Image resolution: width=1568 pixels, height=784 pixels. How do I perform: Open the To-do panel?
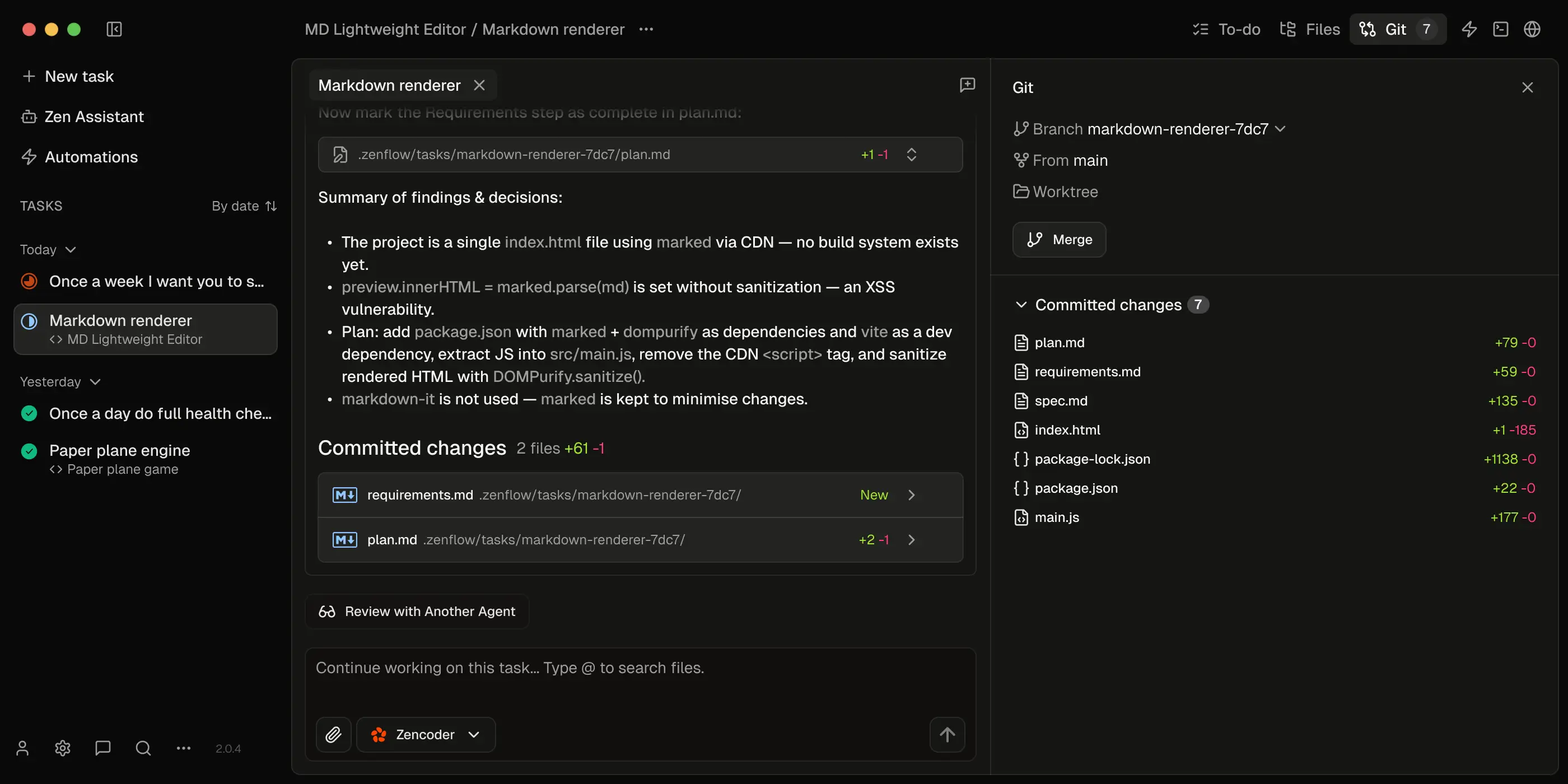pyautogui.click(x=1225, y=29)
